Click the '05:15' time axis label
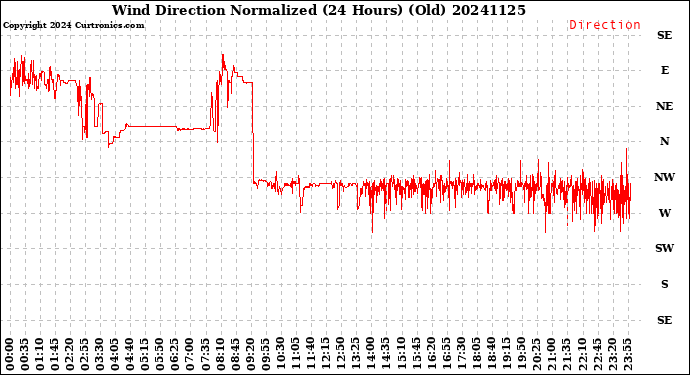The image size is (690, 375). (145, 354)
